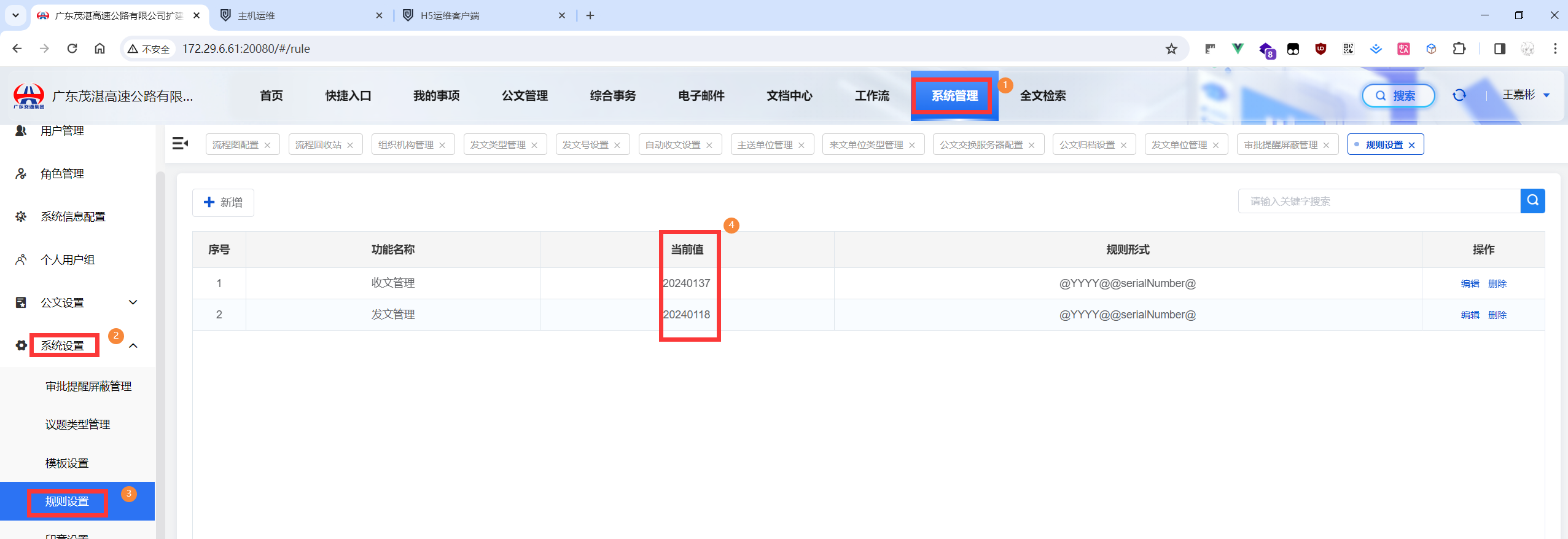Viewport: 1568px width, 539px height.
Task: Click the 20240137 current value cell
Action: [x=687, y=283]
